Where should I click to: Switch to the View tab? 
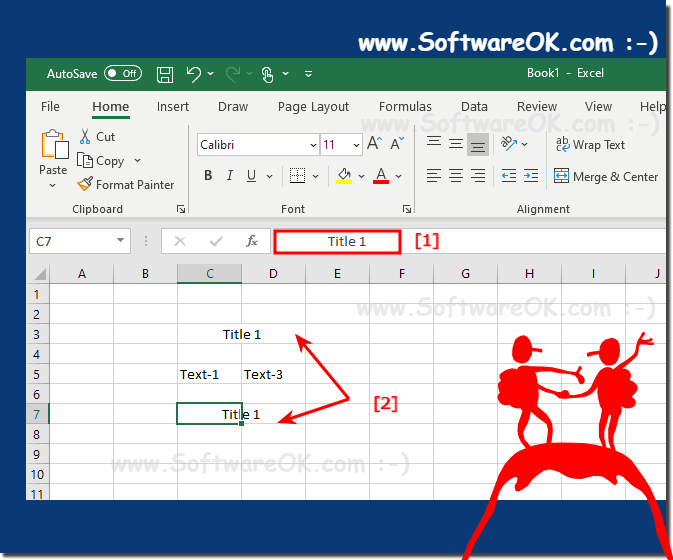tap(598, 106)
